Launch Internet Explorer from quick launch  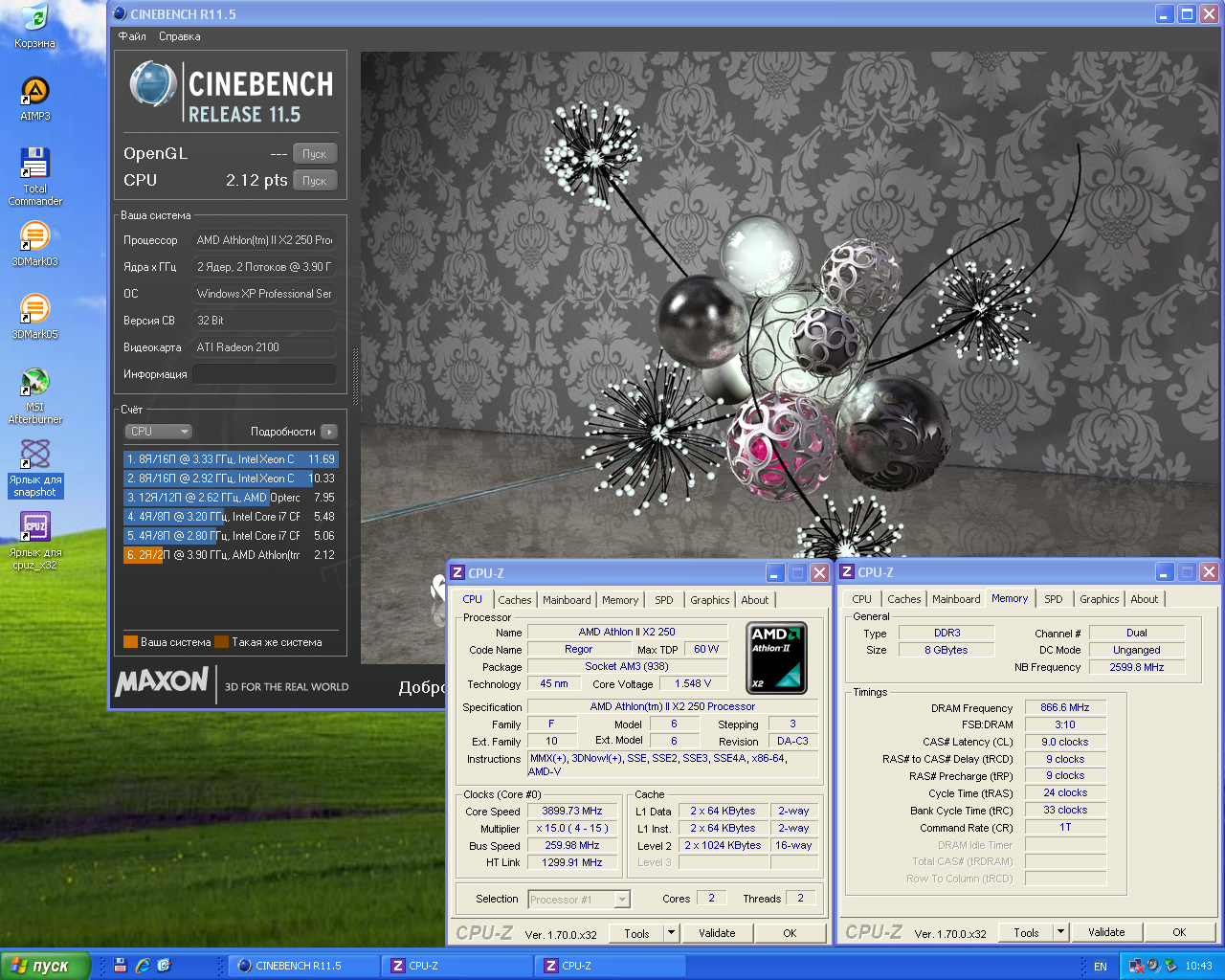(143, 966)
